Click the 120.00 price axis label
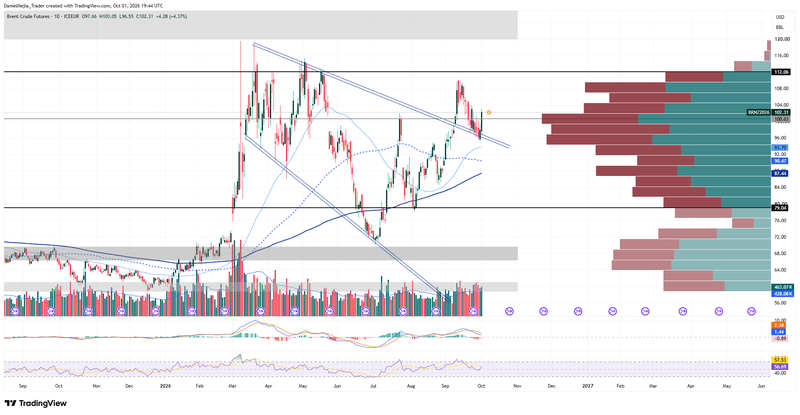The image size is (800, 415). pos(782,39)
